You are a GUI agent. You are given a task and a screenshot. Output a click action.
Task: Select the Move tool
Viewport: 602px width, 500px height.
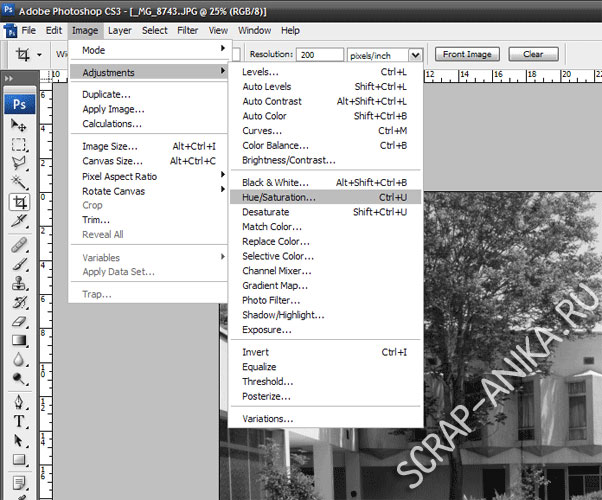coord(19,124)
